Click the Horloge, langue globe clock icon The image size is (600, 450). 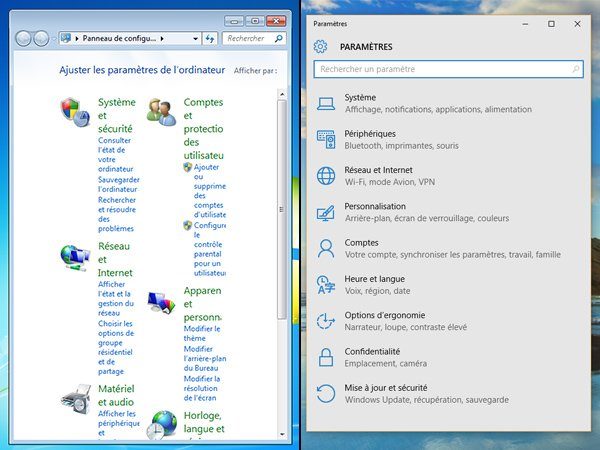pyautogui.click(x=161, y=424)
